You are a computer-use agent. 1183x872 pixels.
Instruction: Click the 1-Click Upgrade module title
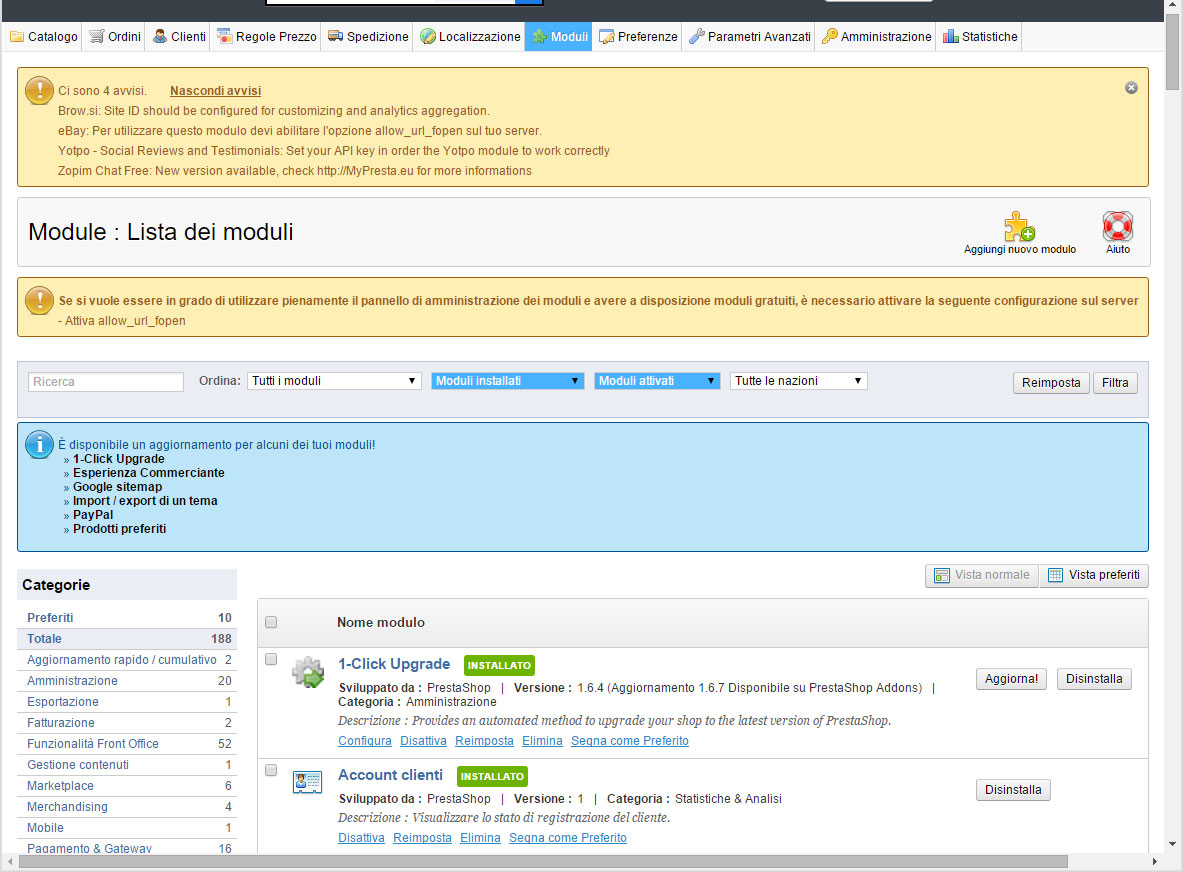click(394, 664)
